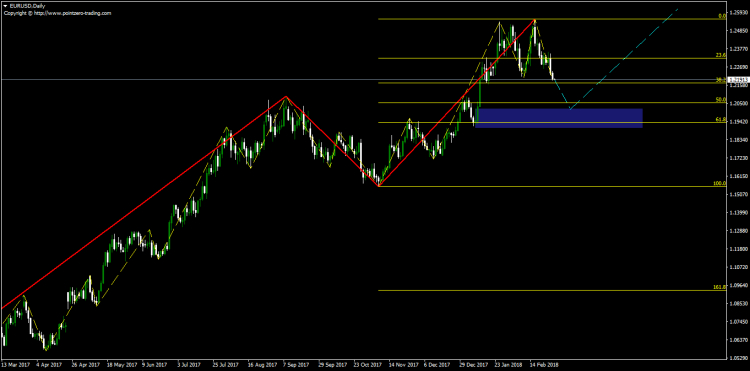Click the 1.09640 price on the scale
The image size is (750, 371).
[x=739, y=285]
